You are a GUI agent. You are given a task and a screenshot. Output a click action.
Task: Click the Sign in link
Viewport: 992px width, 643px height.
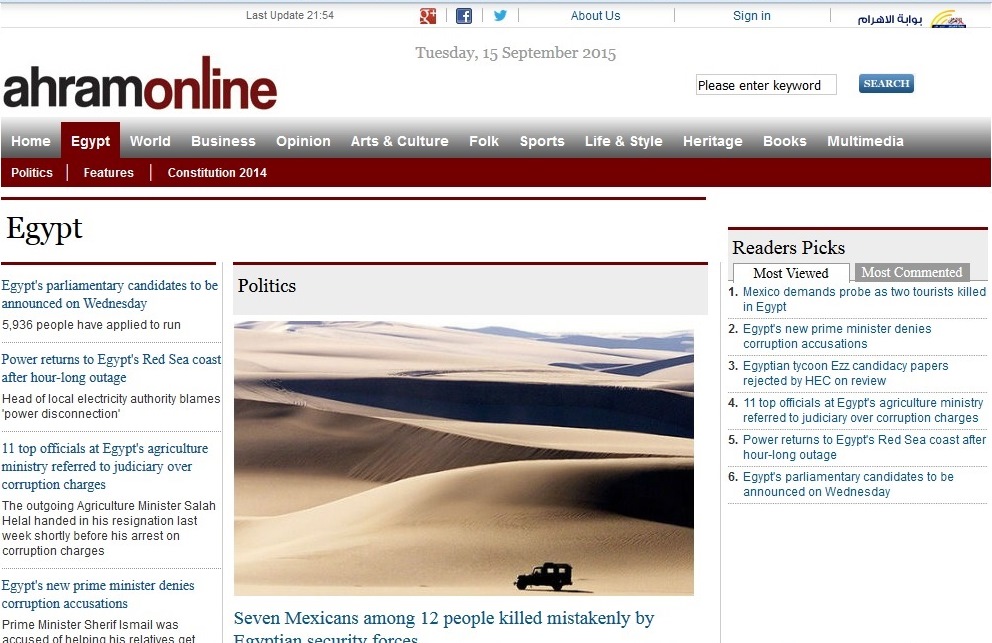pyautogui.click(x=751, y=16)
